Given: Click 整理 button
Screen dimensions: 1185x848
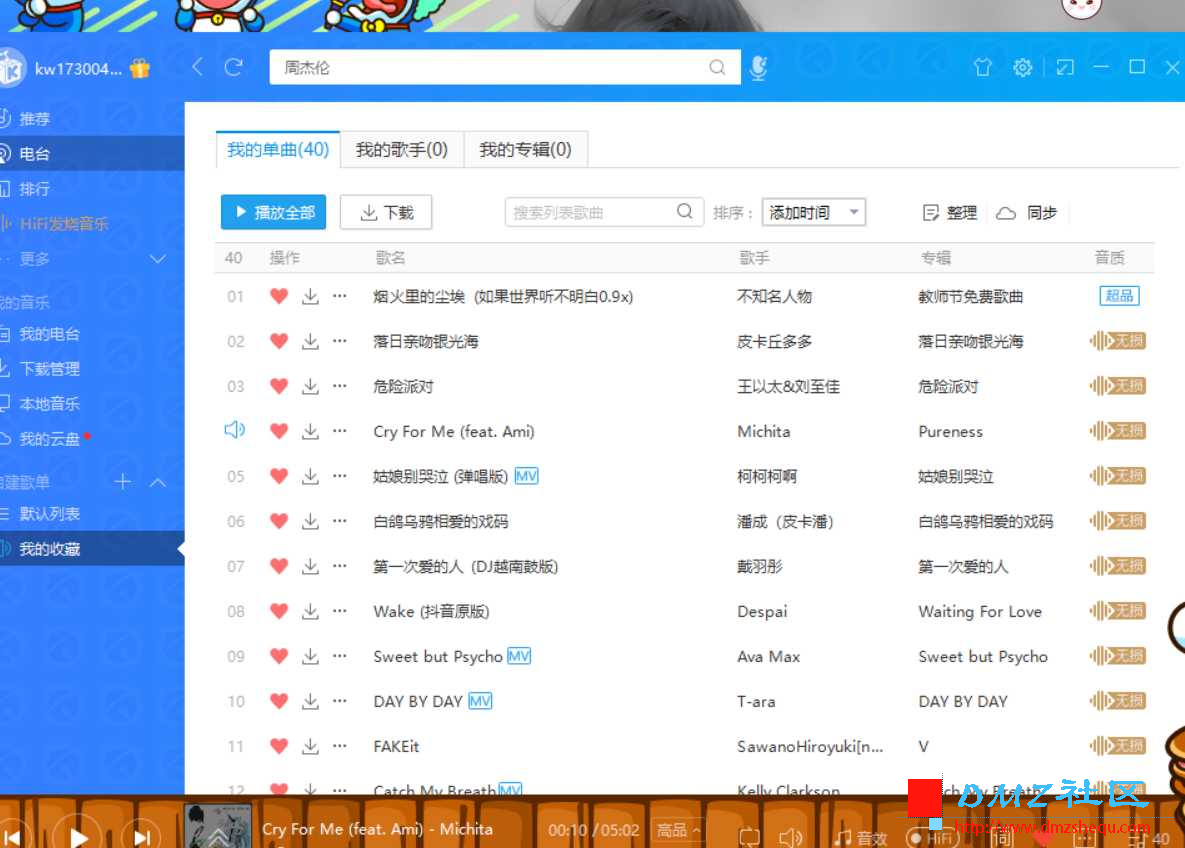Looking at the screenshot, I should click(x=950, y=213).
